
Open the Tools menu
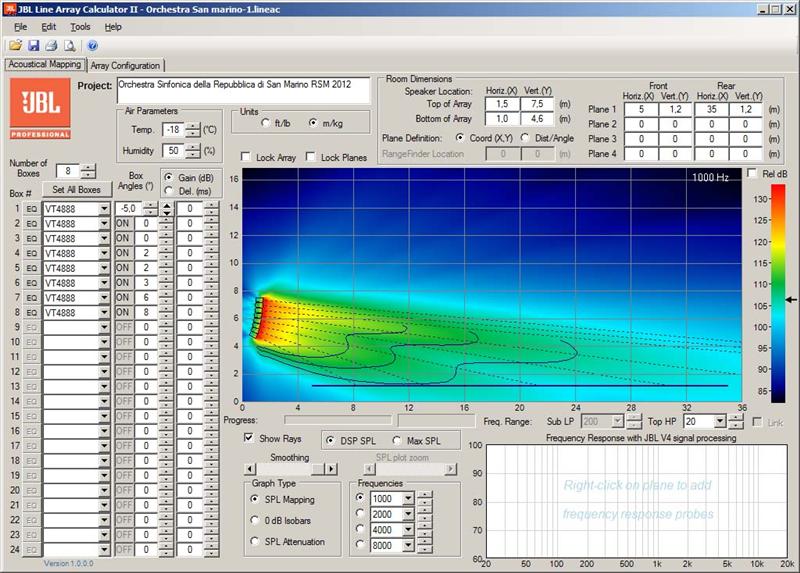(80, 27)
